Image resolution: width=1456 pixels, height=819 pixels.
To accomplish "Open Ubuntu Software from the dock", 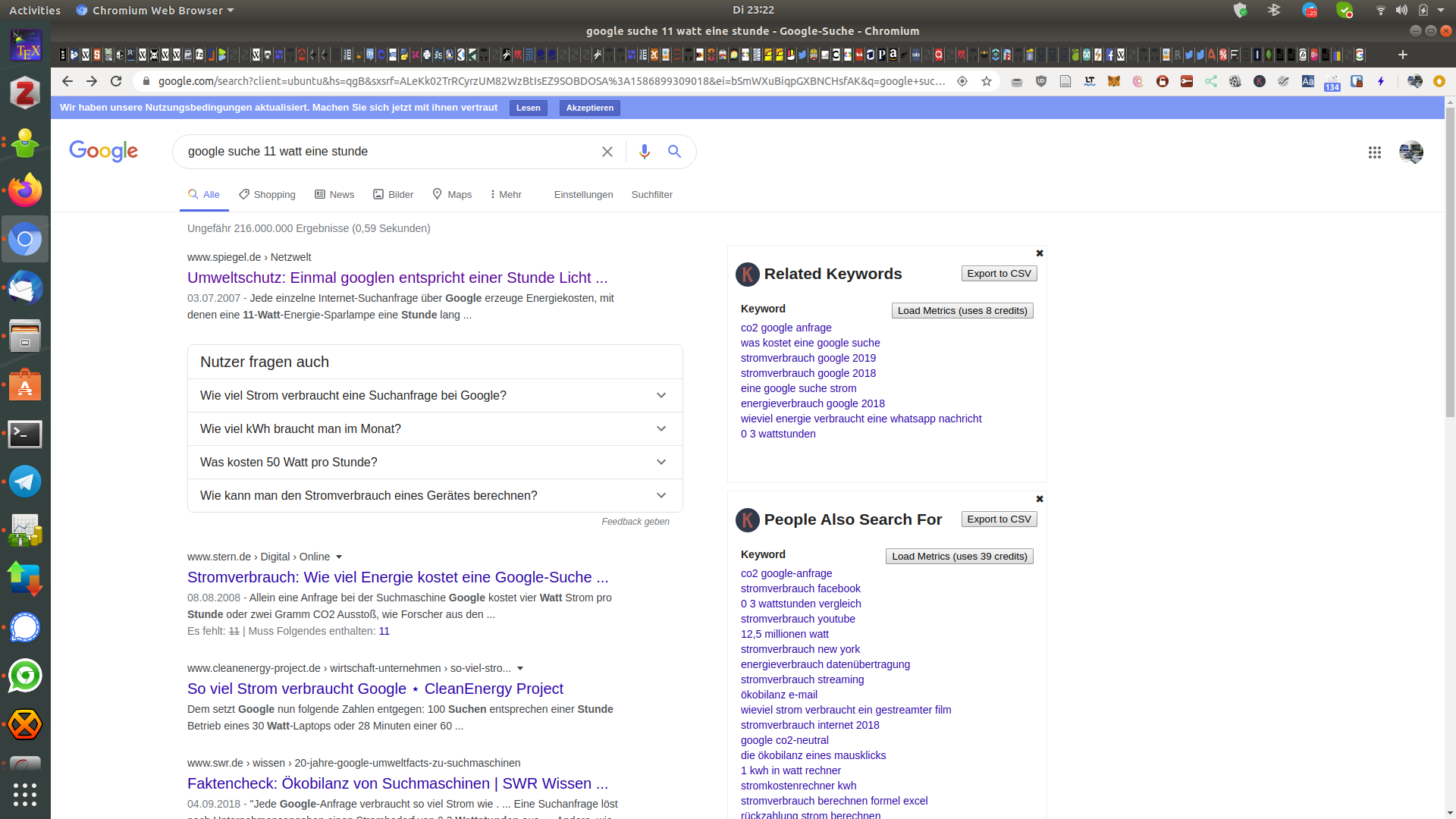I will [25, 385].
